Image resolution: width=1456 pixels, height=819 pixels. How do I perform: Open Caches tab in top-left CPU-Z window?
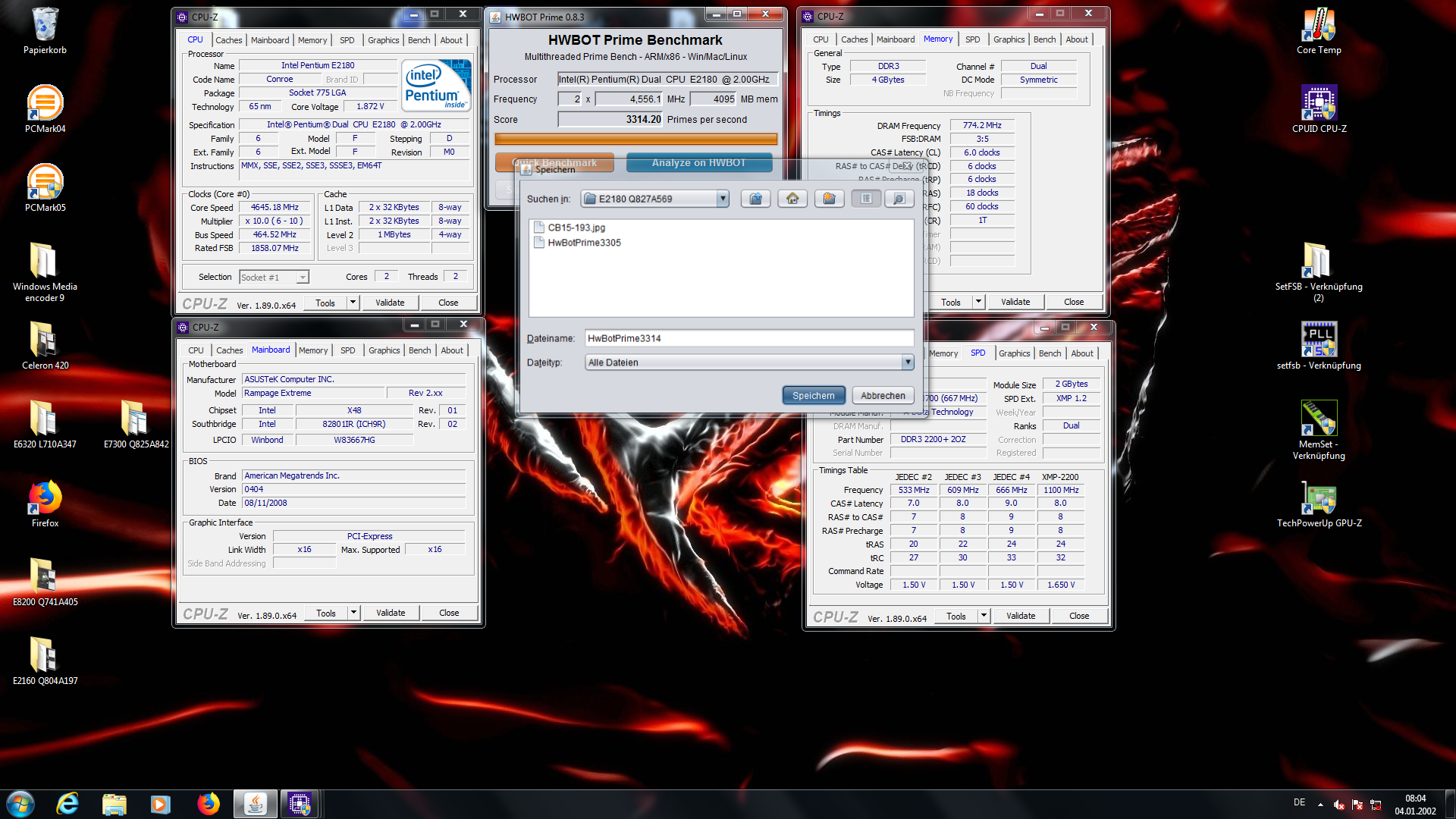228,40
